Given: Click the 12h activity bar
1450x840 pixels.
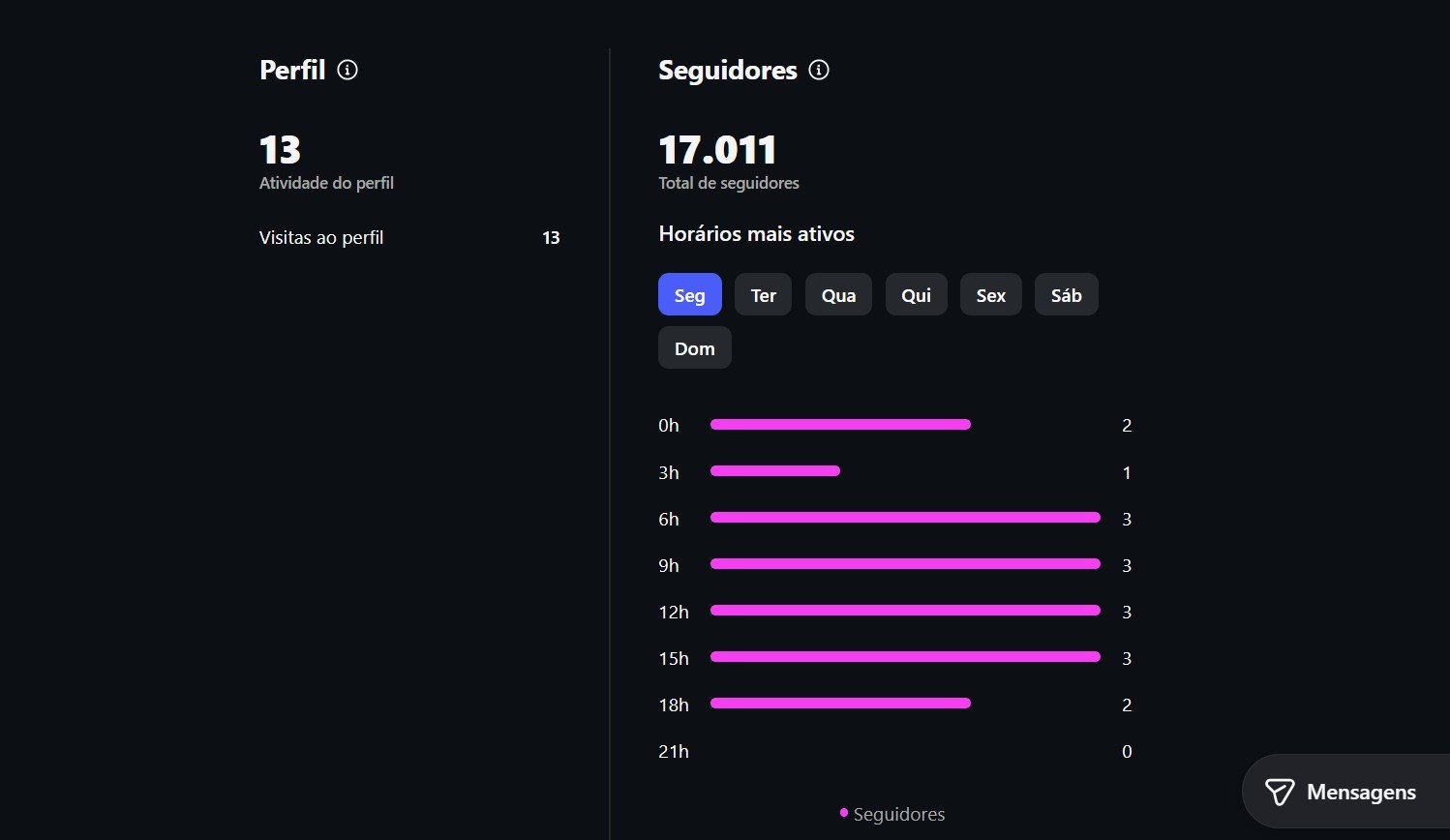Looking at the screenshot, I should 904,611.
